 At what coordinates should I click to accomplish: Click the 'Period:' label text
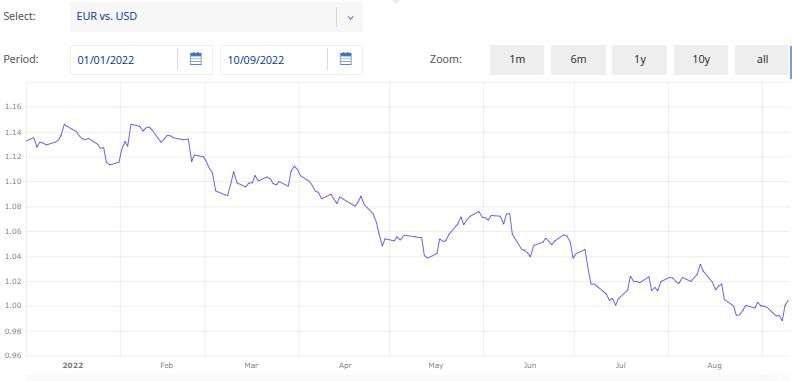pos(21,59)
